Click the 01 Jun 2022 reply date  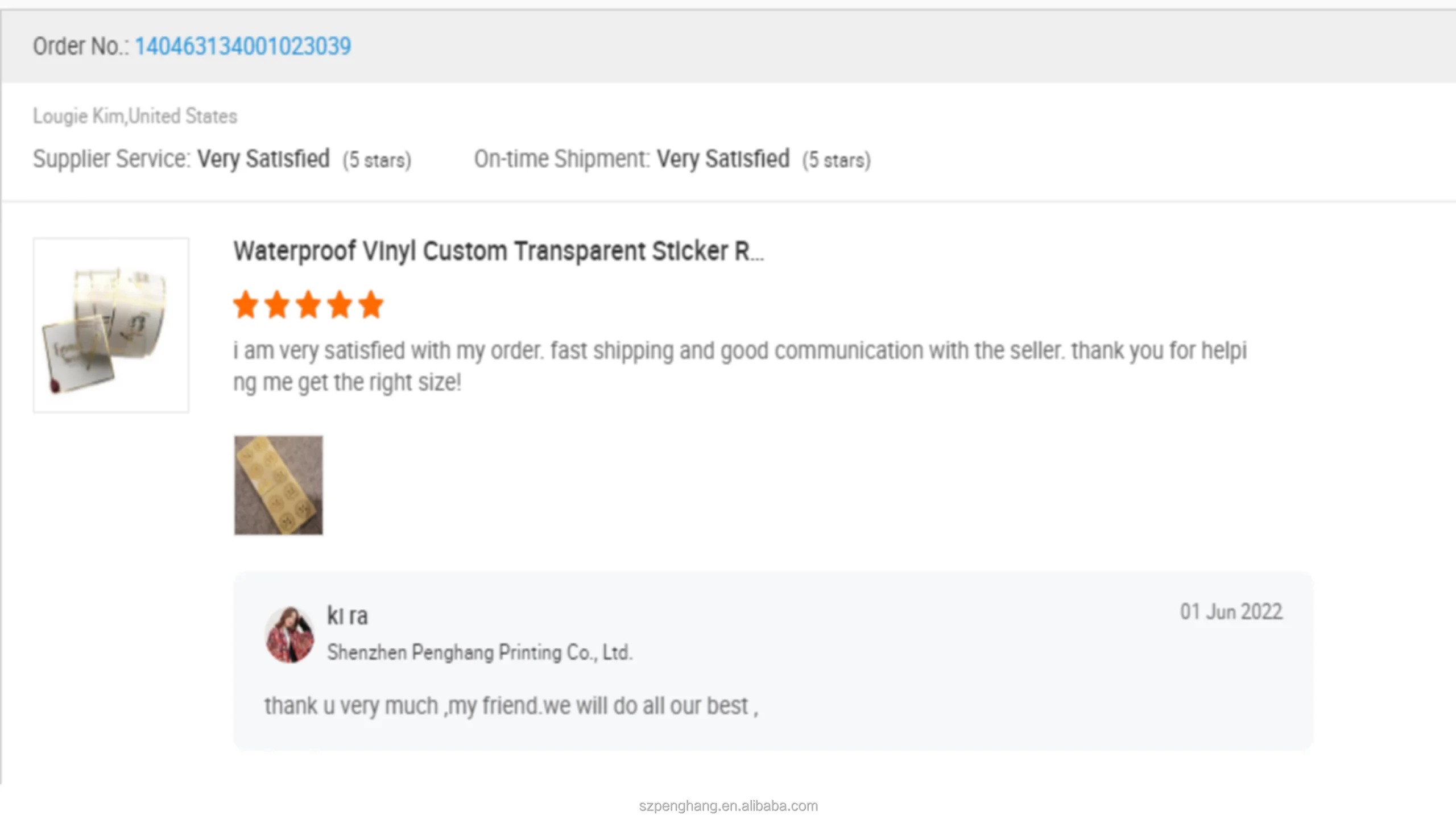1231,612
